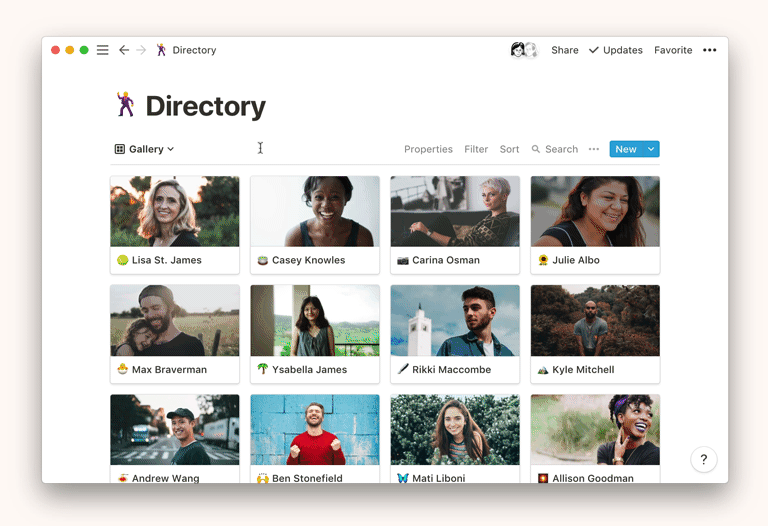Click the blue New button

[625, 149]
